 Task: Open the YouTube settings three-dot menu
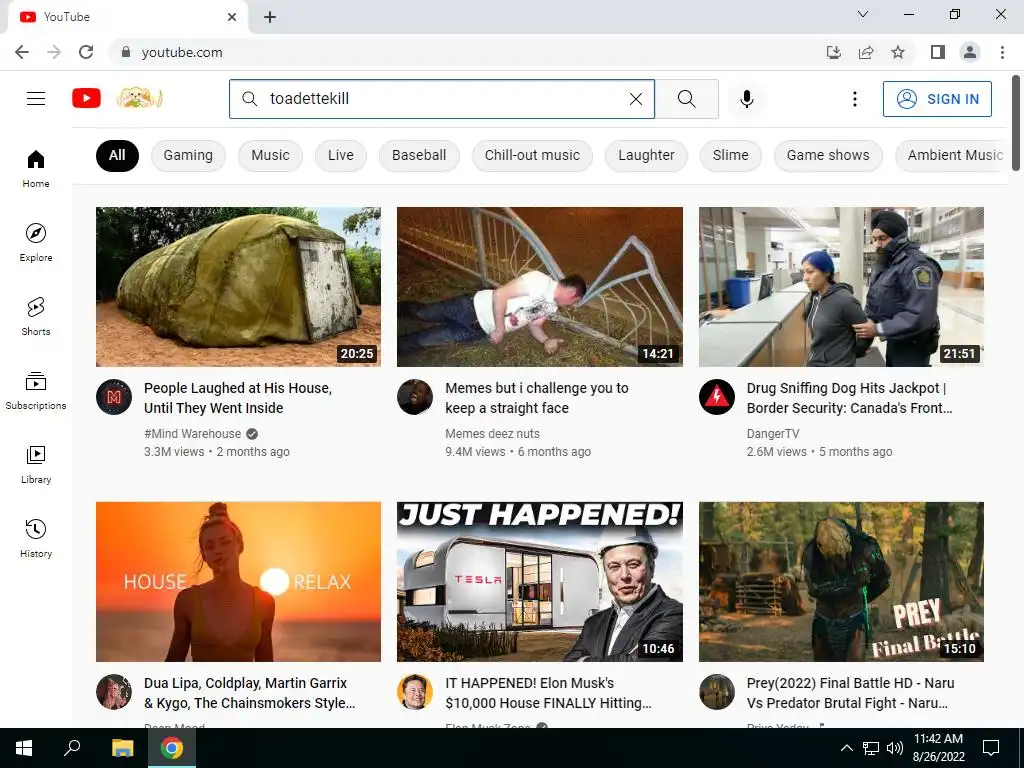point(854,99)
